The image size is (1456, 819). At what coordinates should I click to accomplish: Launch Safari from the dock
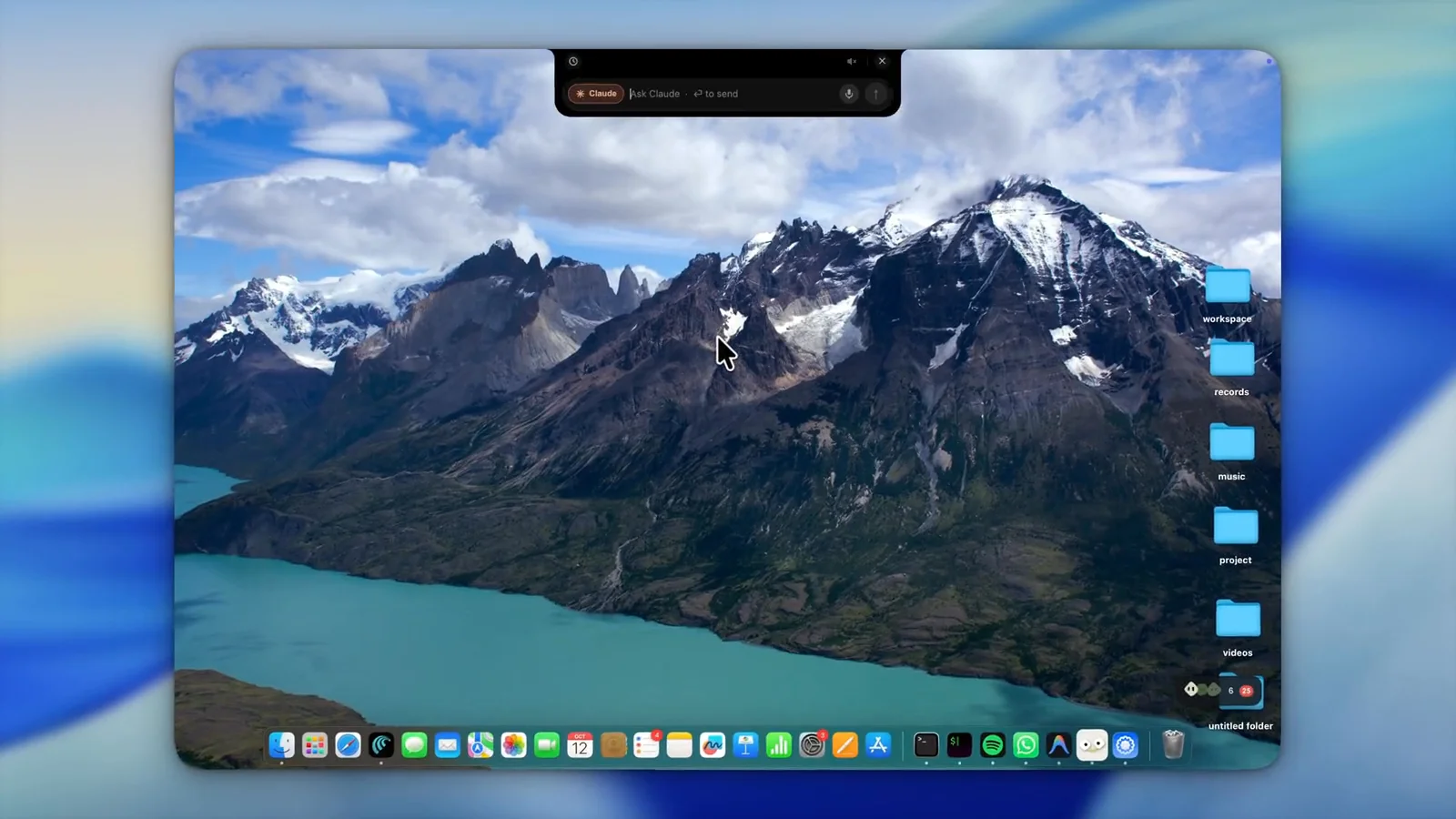point(348,745)
